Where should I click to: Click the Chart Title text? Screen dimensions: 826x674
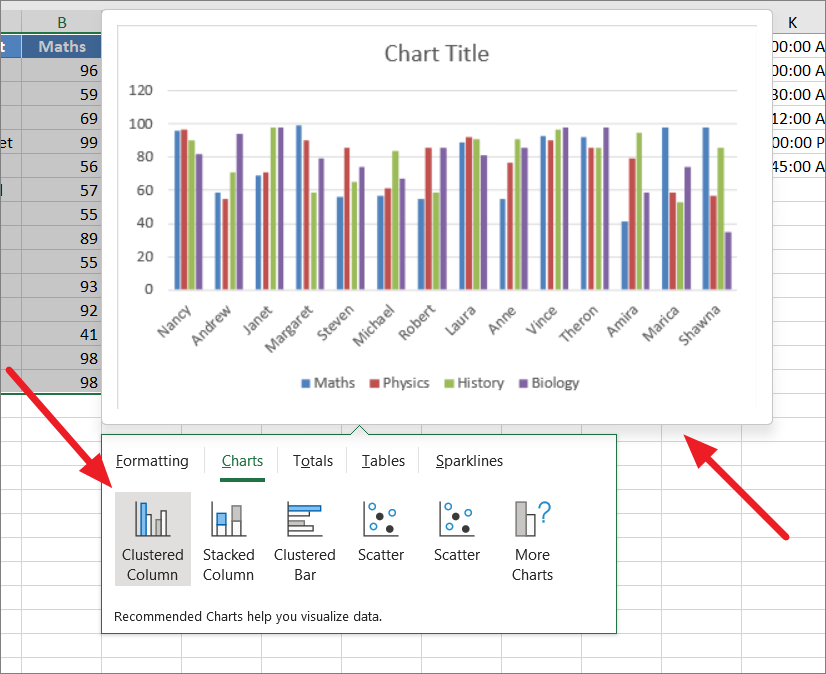coord(437,54)
